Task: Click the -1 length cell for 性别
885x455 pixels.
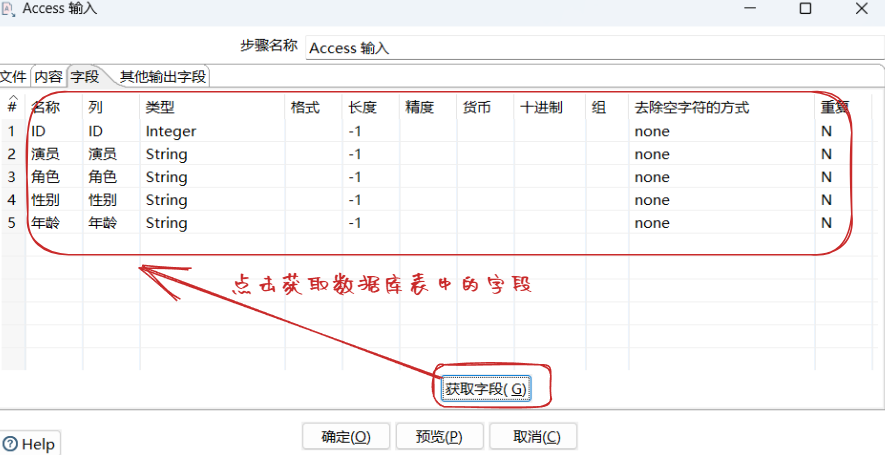Action: (x=371, y=200)
